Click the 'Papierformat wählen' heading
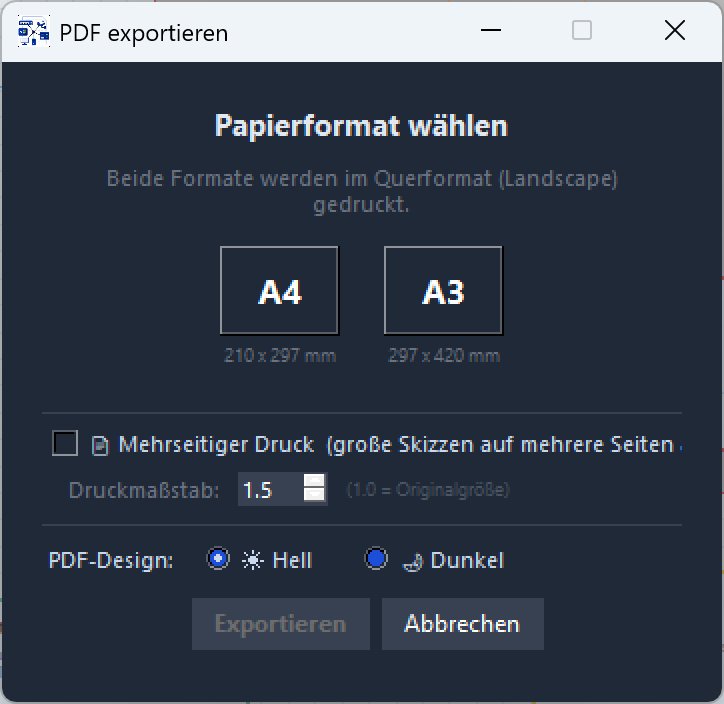 [361, 126]
